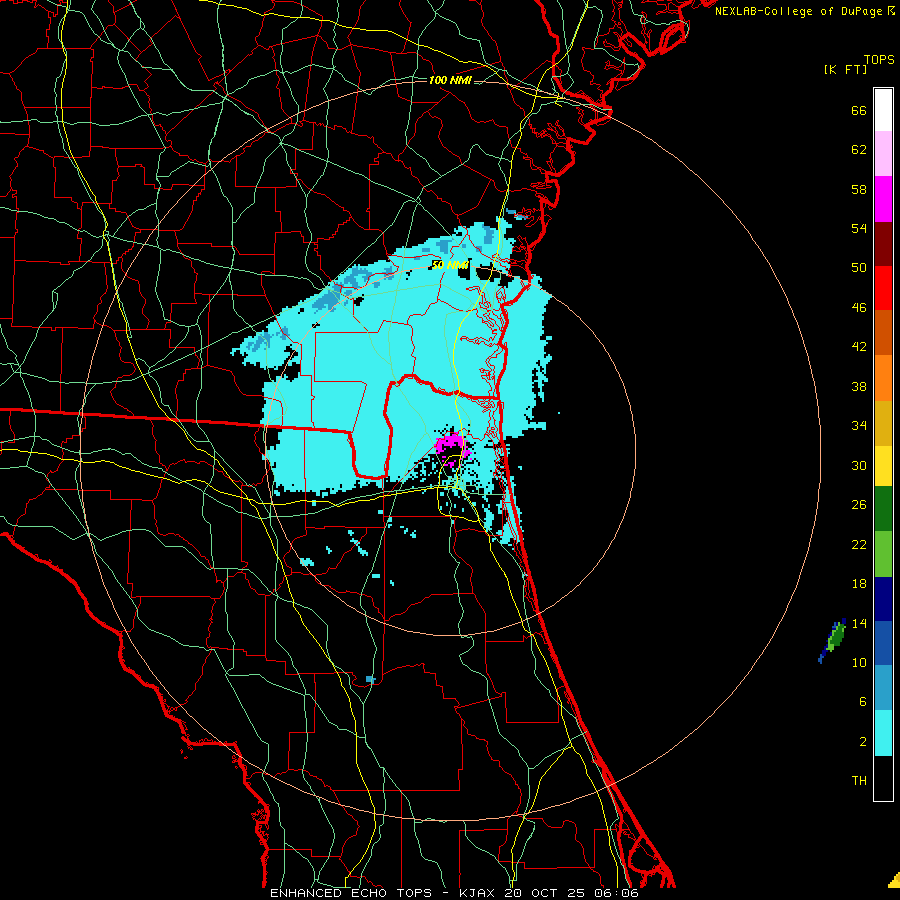The image size is (900, 900).
Task: Click the ENHANCED ECHO TOPS caption text
Action: point(351,893)
